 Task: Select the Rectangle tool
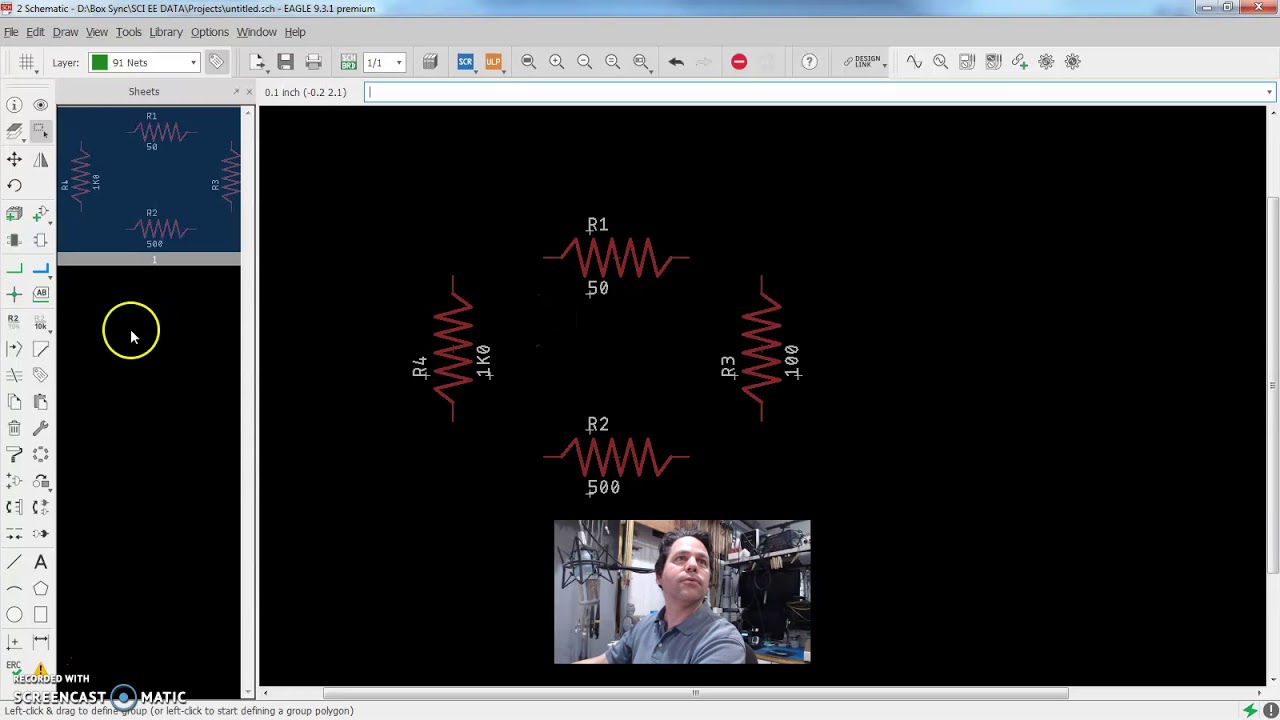(x=40, y=615)
